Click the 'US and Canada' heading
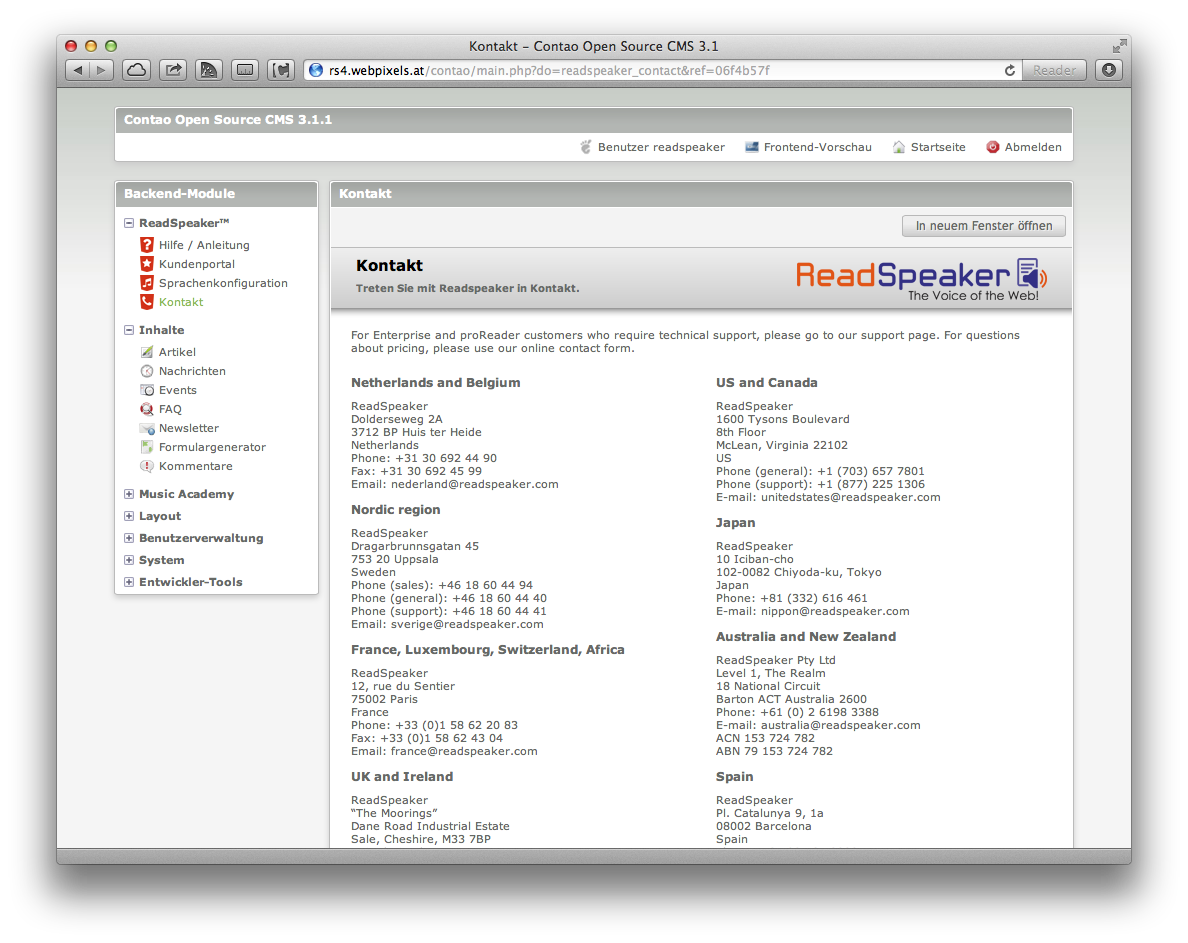Image resolution: width=1188 pixels, height=943 pixels. pyautogui.click(x=767, y=383)
